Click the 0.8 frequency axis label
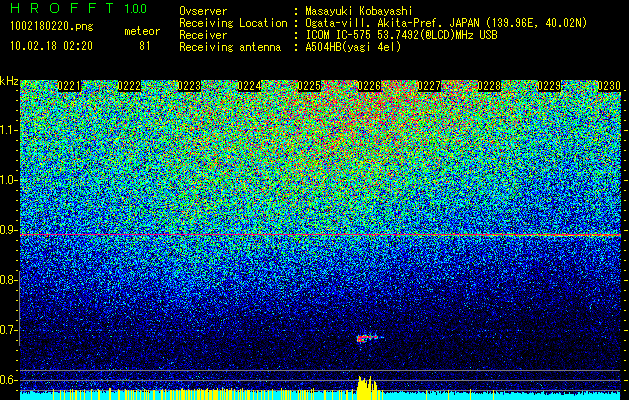The height and width of the screenshot is (400, 629). click(8, 280)
